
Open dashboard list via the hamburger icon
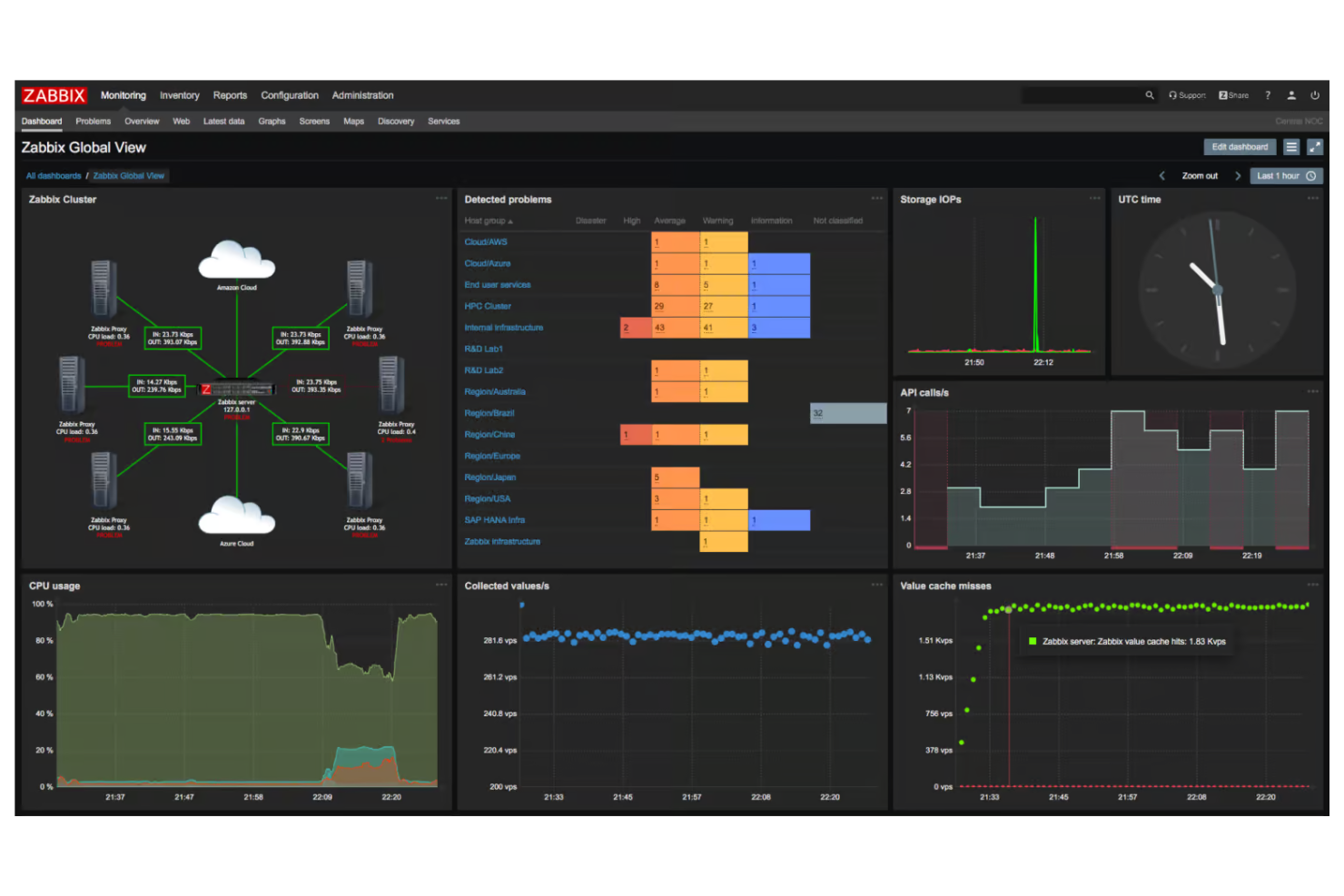(x=1291, y=147)
